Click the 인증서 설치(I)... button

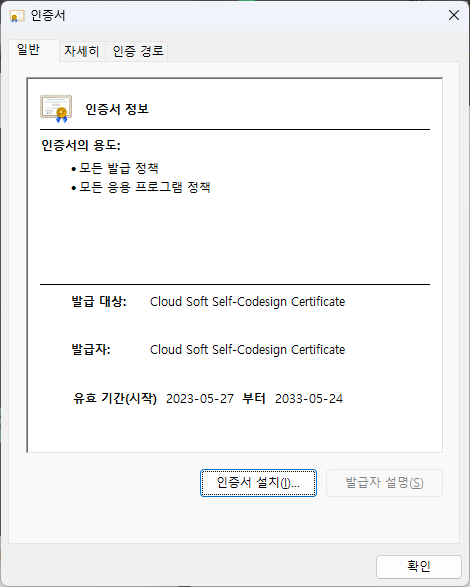tap(258, 483)
